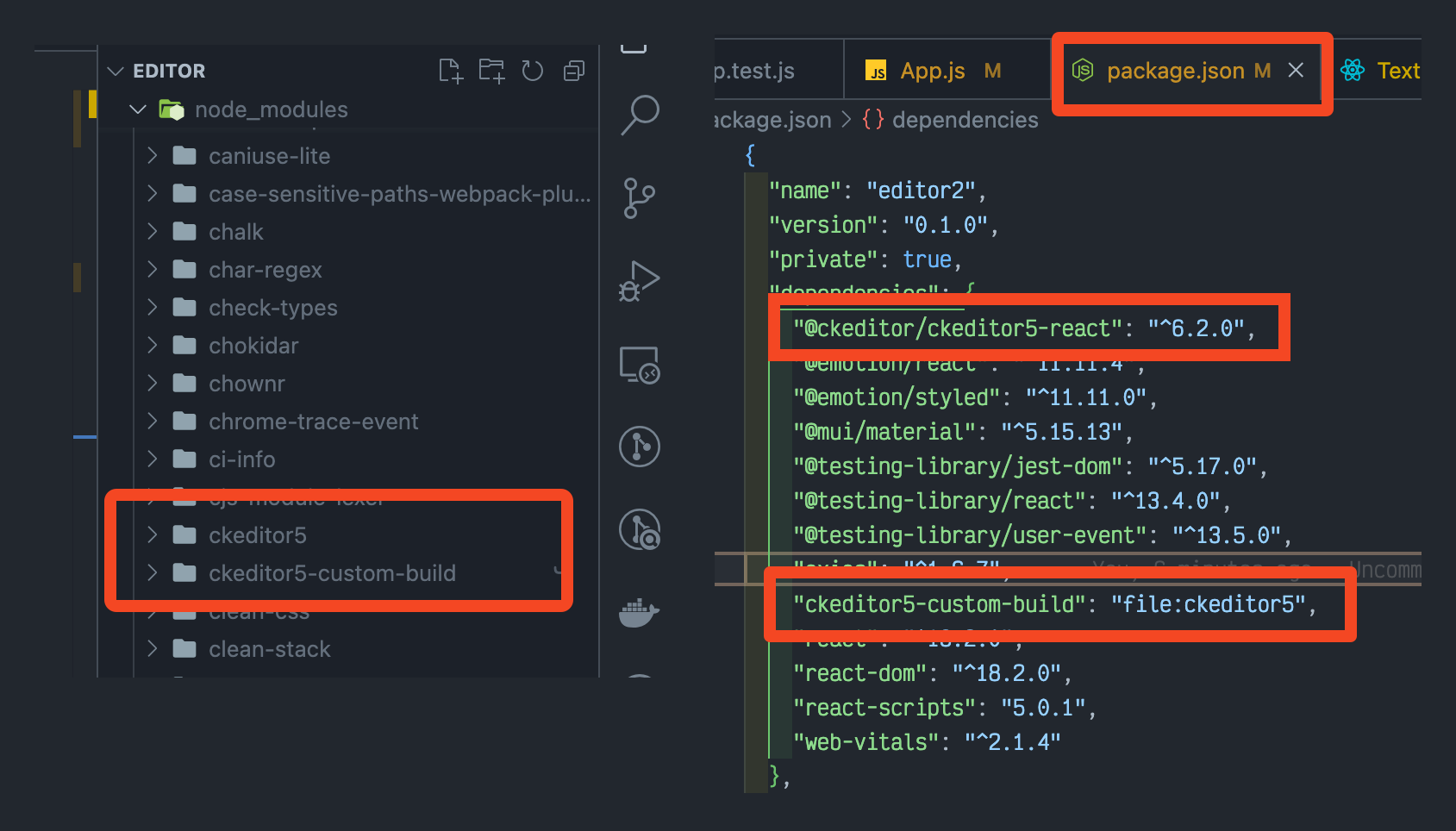The height and width of the screenshot is (831, 1456).
Task: Expand the char-regex folder
Action: point(152,269)
